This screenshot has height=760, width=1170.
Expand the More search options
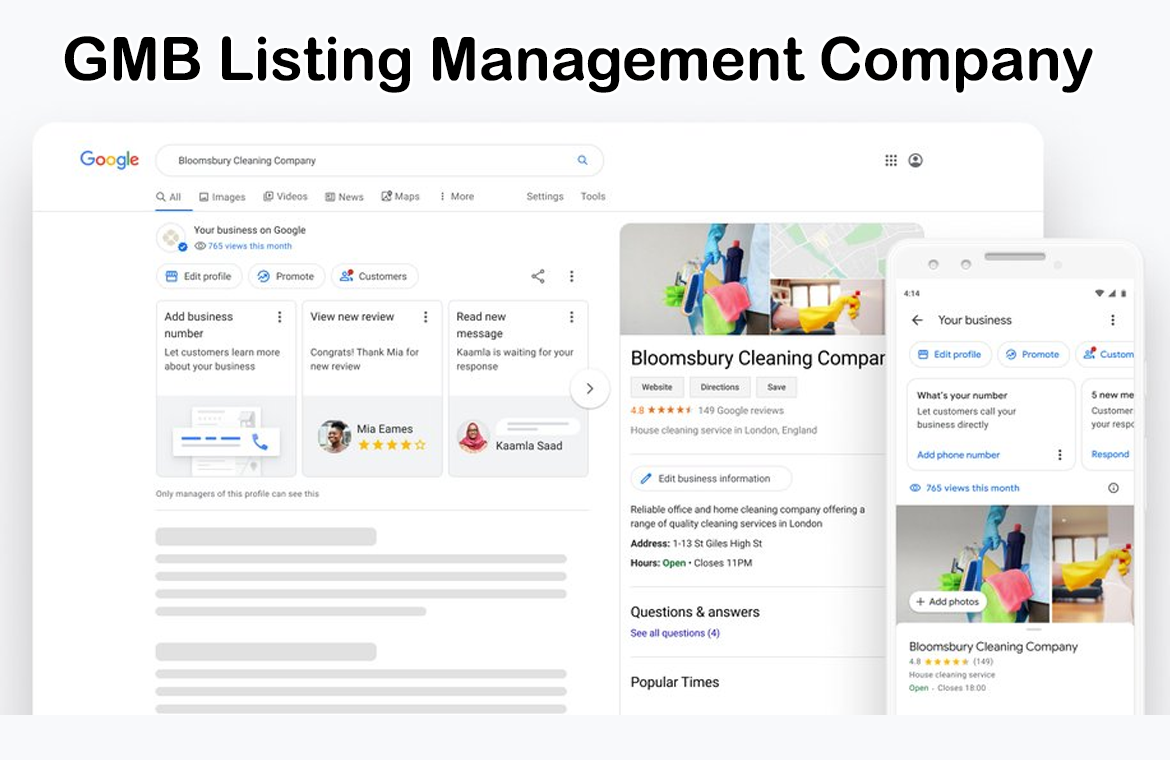click(457, 196)
